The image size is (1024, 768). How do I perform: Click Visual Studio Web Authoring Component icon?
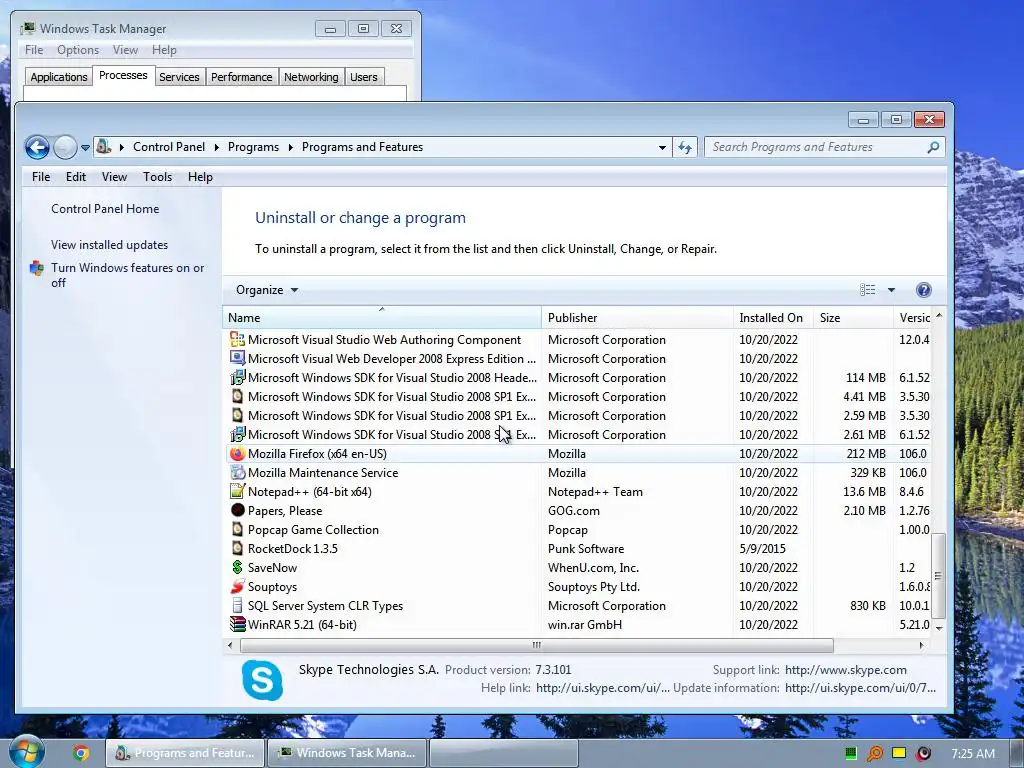click(x=238, y=339)
